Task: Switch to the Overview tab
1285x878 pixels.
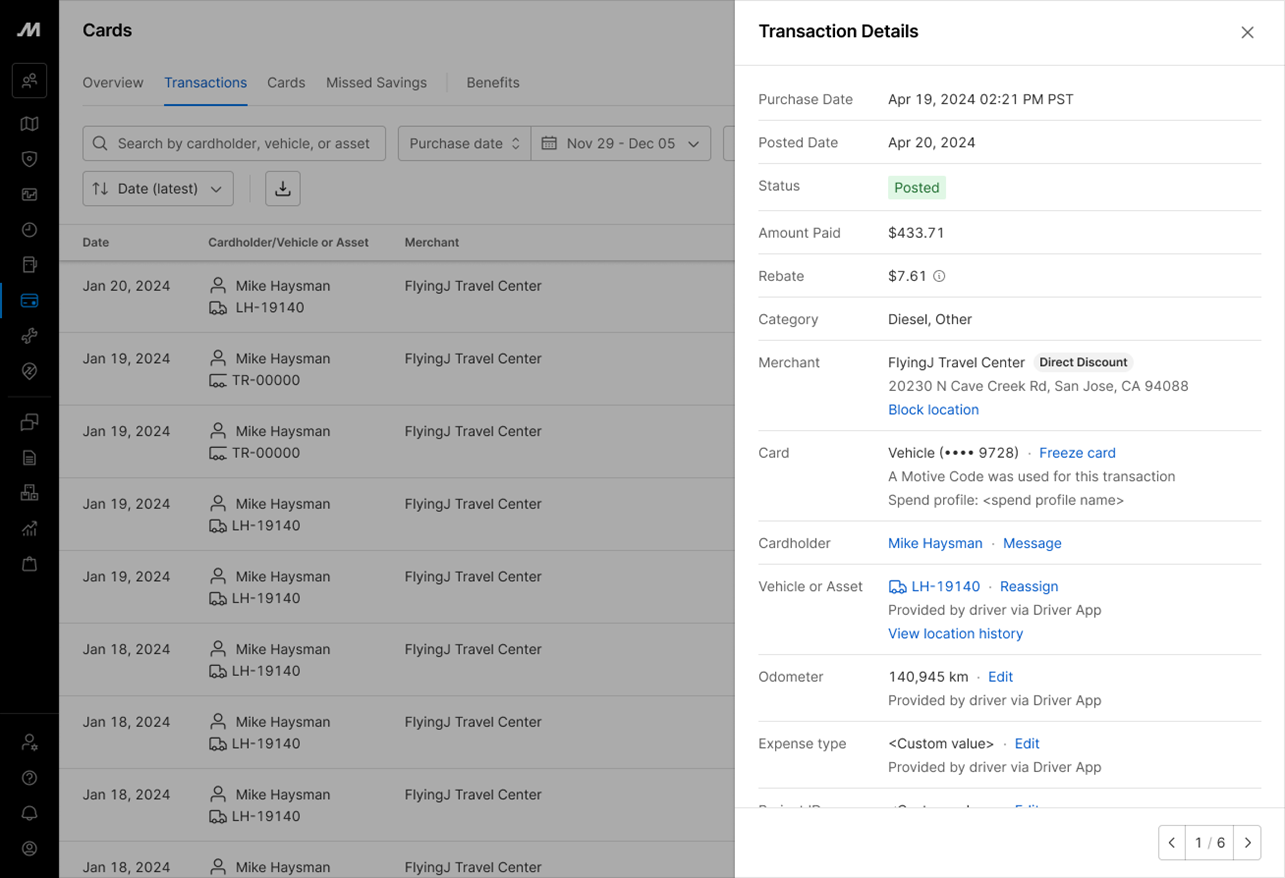Action: coord(112,83)
